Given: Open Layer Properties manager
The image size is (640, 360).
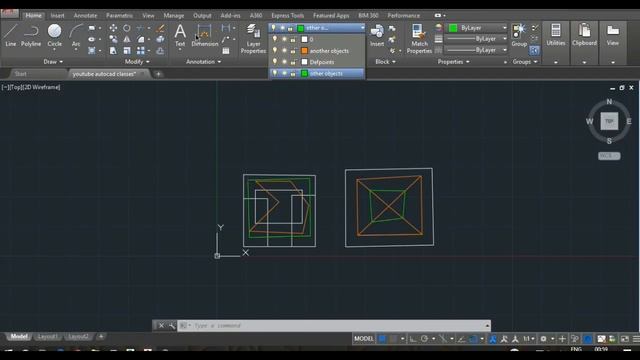Looking at the screenshot, I should (x=253, y=39).
